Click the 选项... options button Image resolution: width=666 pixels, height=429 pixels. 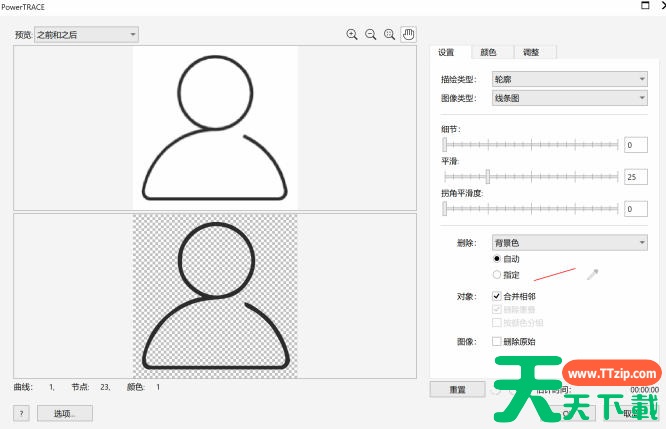click(x=64, y=412)
